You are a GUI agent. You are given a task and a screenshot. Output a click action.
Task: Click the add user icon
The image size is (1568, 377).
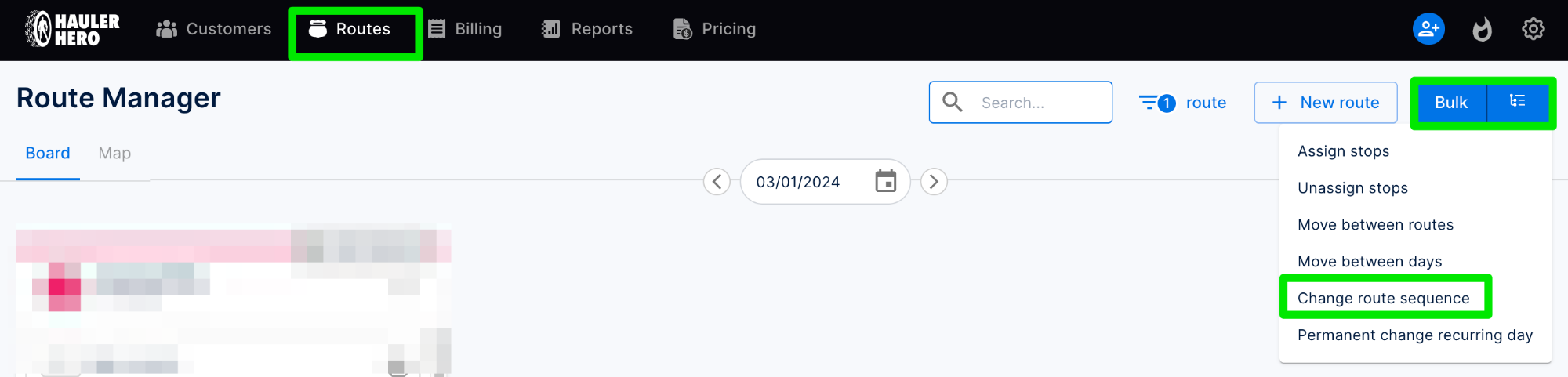(x=1428, y=29)
